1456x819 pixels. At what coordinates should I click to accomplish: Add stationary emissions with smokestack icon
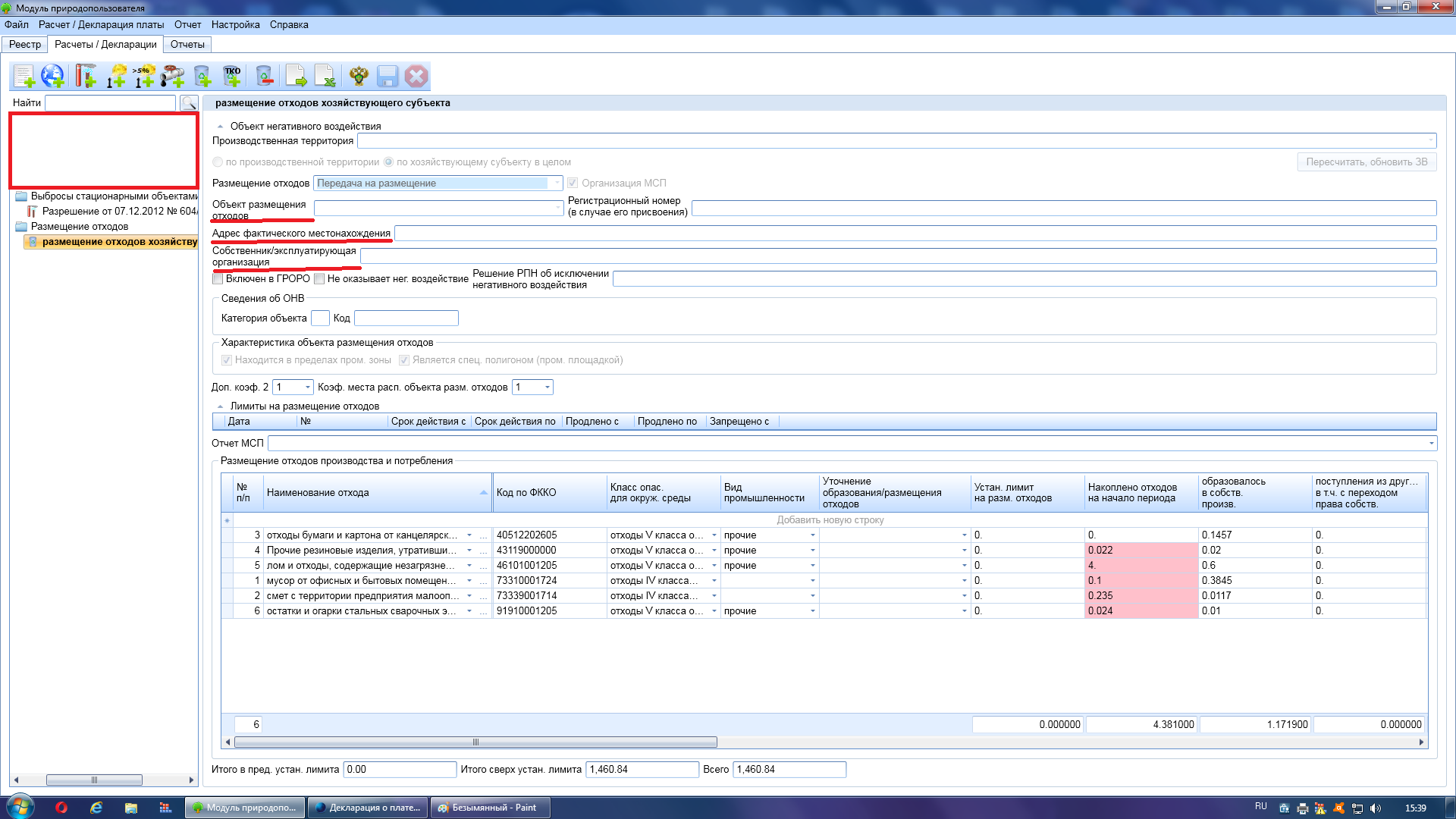click(86, 76)
